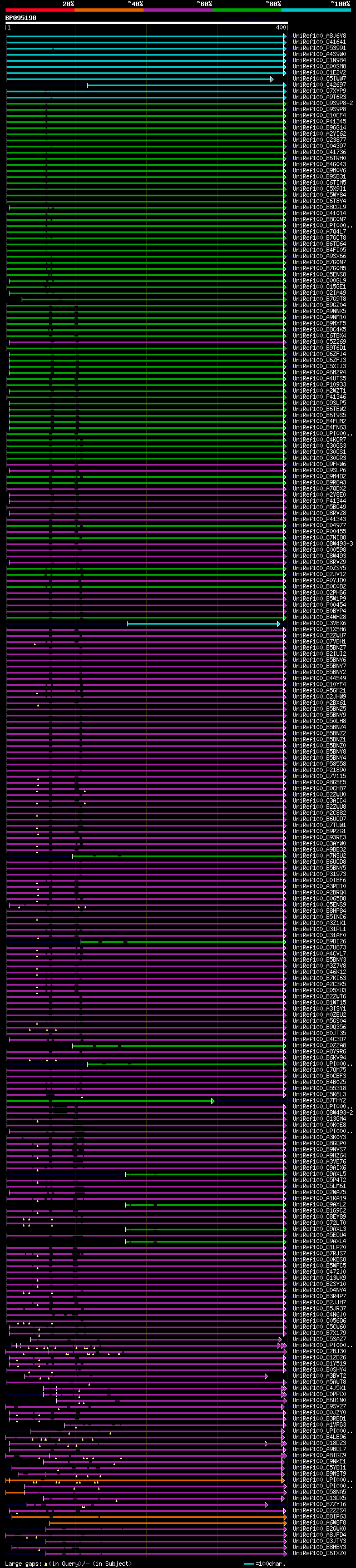Click the UniRef100_Q9AXL5 label
The height and width of the screenshot is (1568, 356).
319,1174
